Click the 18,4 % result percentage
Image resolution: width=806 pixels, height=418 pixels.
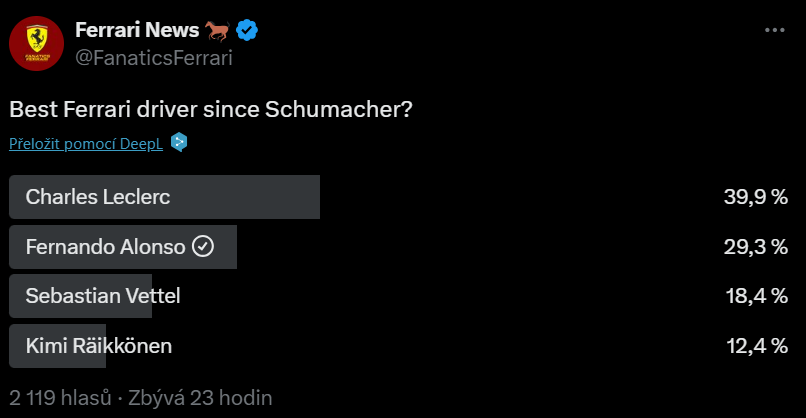(757, 296)
